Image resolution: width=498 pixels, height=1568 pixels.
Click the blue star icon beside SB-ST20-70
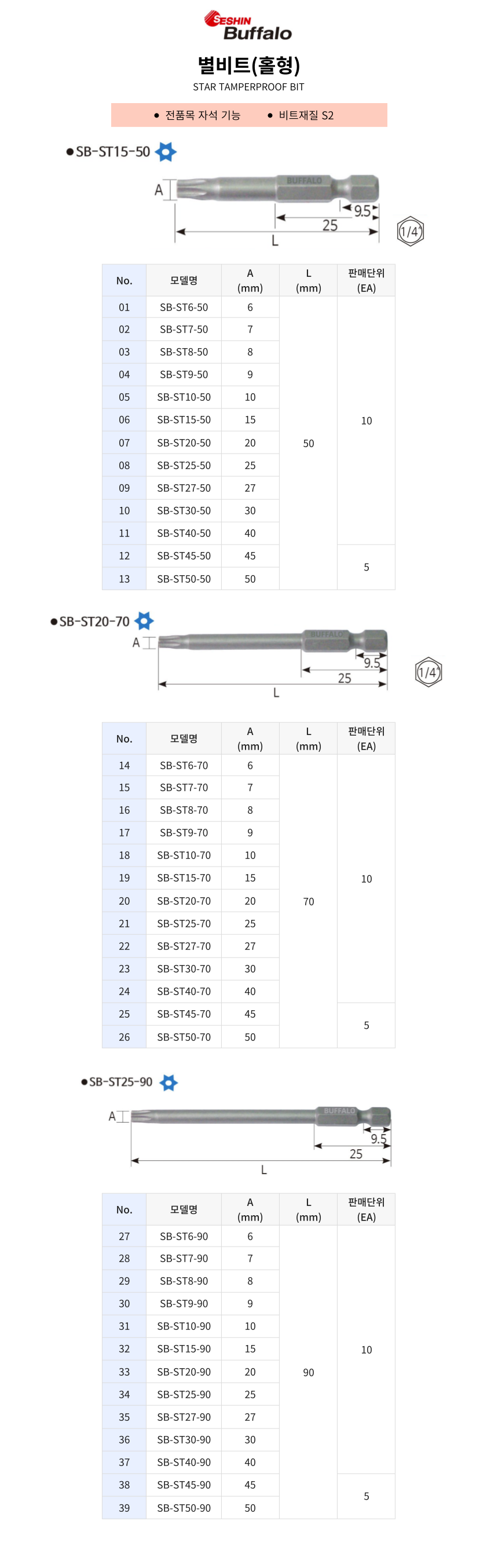point(144,621)
